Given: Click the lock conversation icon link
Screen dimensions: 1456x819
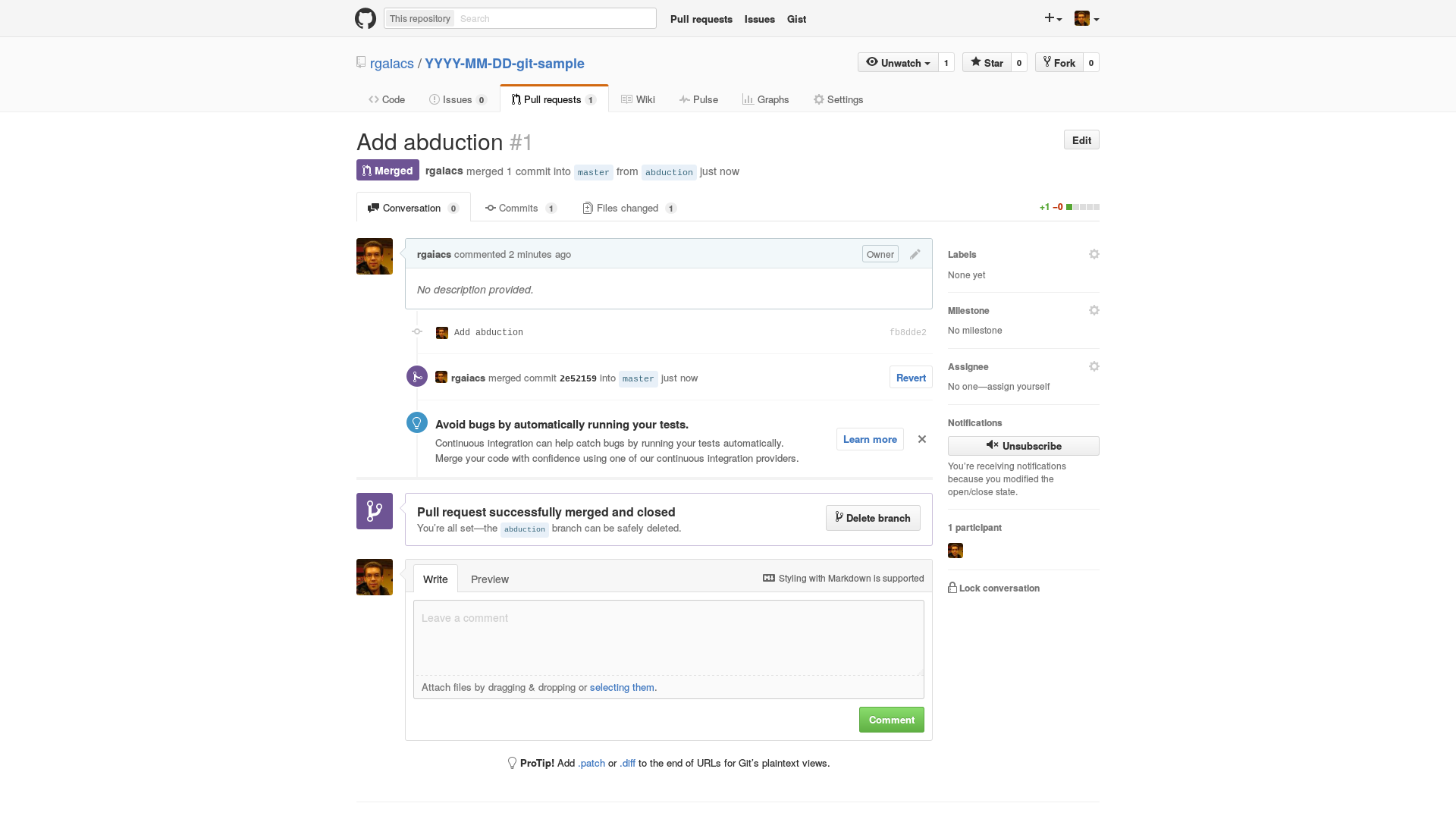Looking at the screenshot, I should tap(993, 588).
